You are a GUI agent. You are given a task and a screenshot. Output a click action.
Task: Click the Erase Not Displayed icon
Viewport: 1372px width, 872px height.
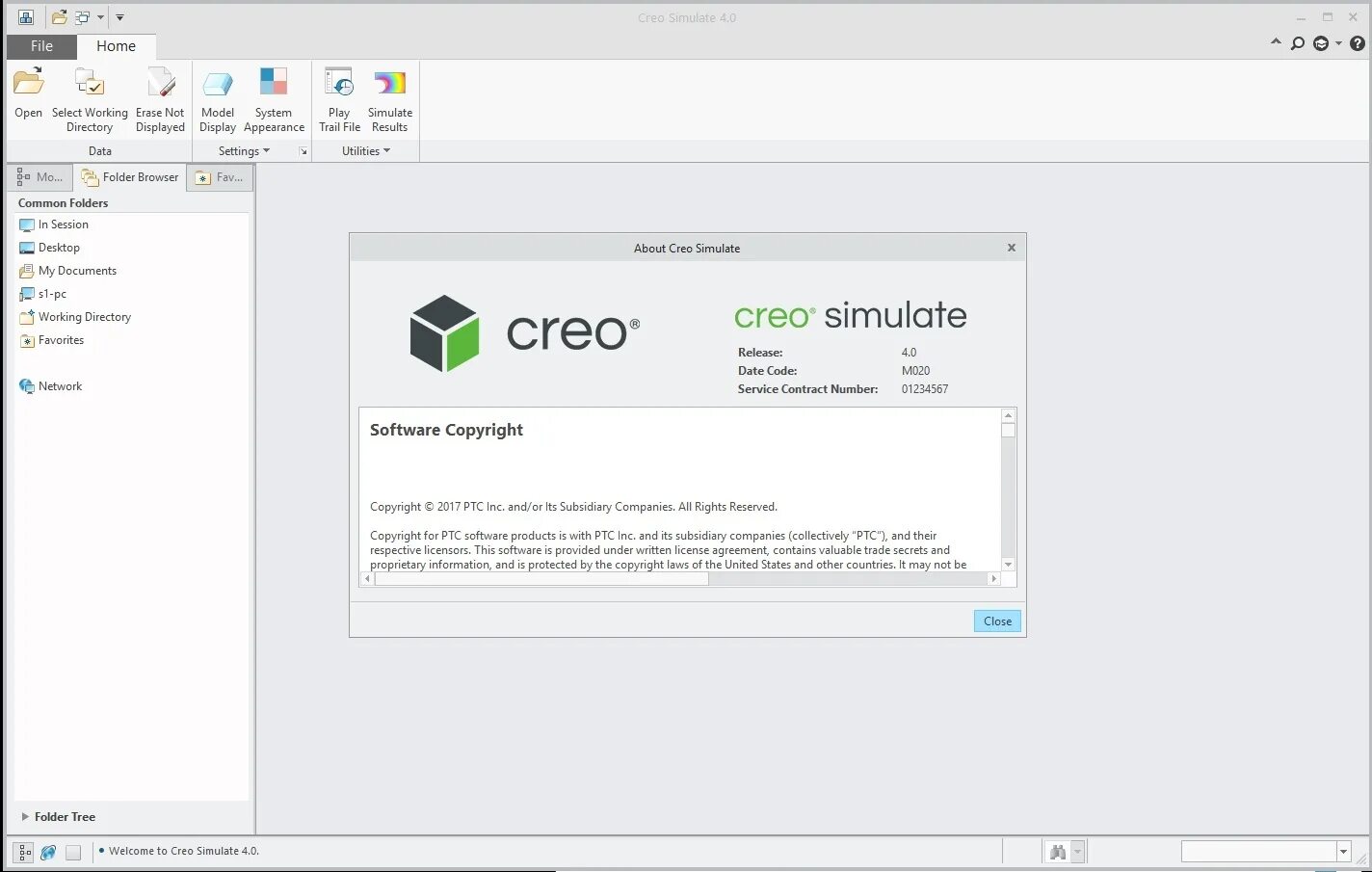tap(160, 82)
